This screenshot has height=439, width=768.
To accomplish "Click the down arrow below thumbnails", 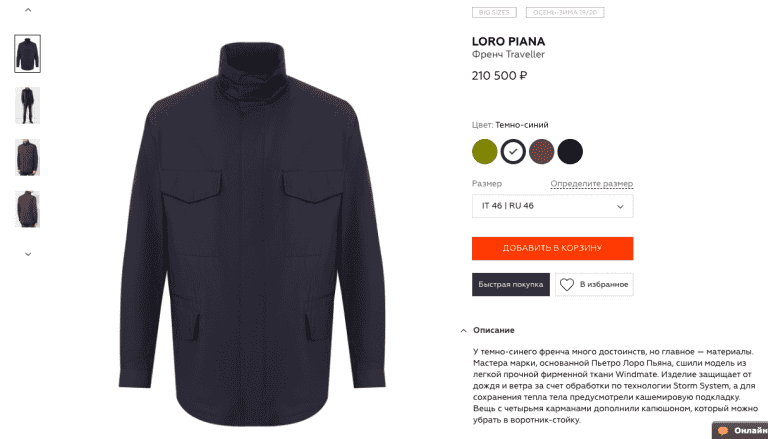I will (x=28, y=254).
